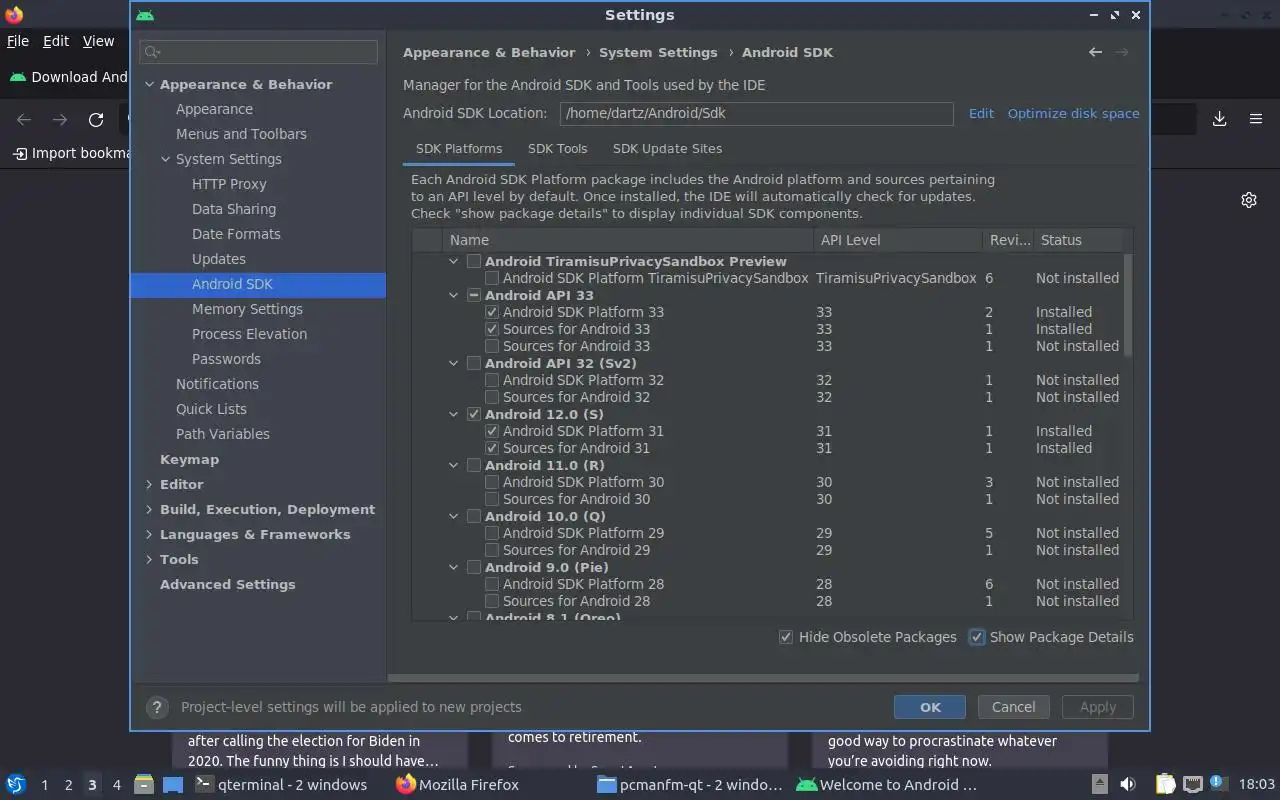This screenshot has height=800, width=1280.
Task: Open the taskbar start menu icon
Action: coord(16,784)
